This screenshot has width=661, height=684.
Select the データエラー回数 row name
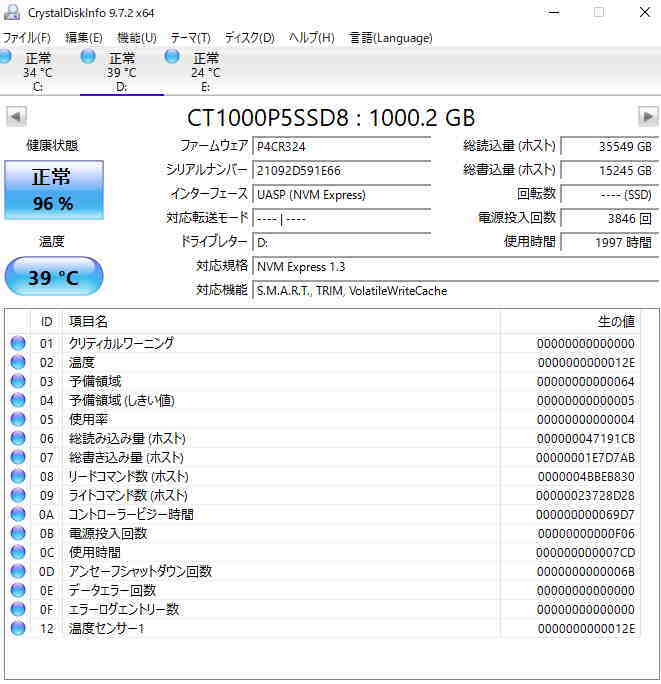pyautogui.click(x=112, y=590)
